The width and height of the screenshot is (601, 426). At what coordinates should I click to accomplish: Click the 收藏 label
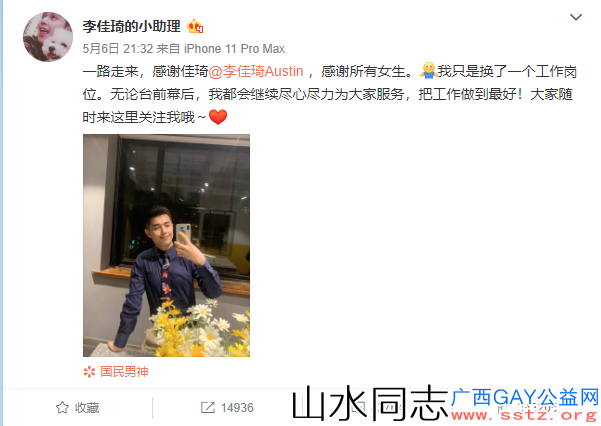point(87,408)
